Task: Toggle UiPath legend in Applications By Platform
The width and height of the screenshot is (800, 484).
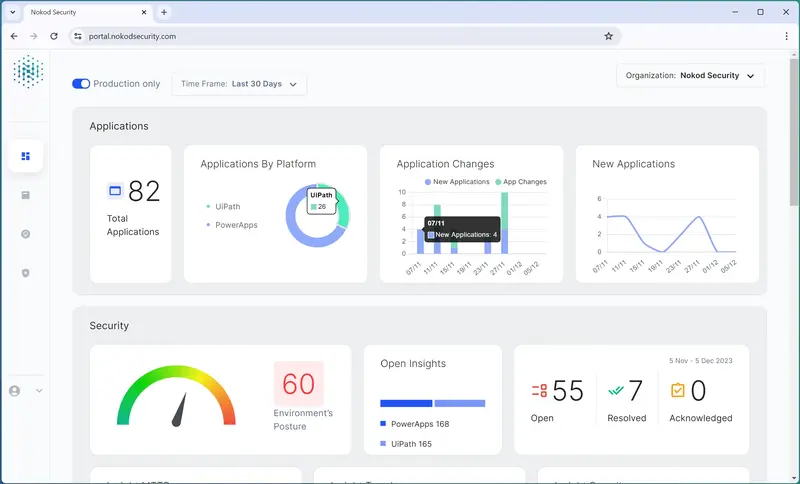Action: 223,207
